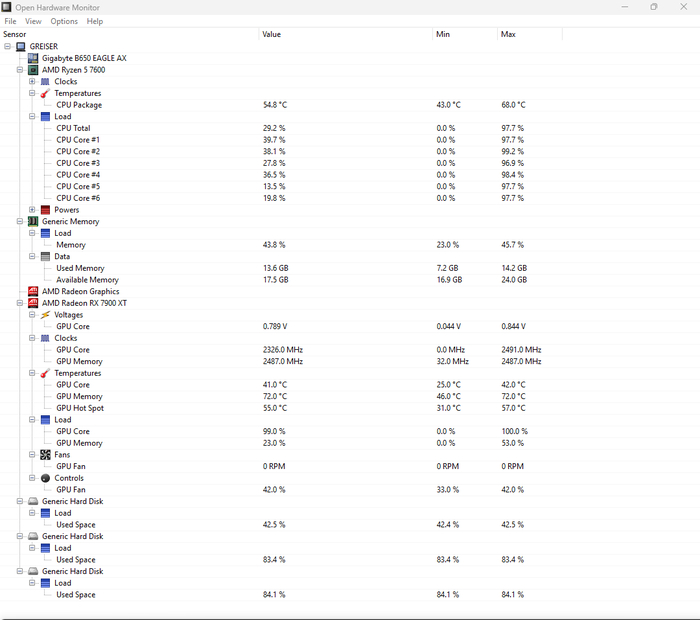Collapse the Controls node
The height and width of the screenshot is (620, 700).
pyautogui.click(x=32, y=478)
